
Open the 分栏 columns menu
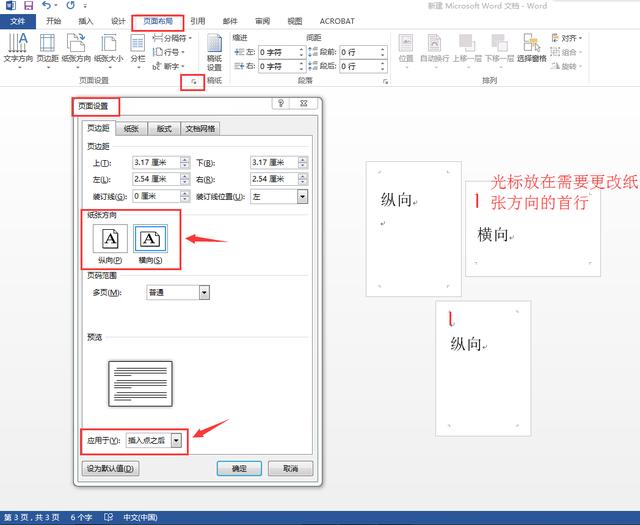(x=138, y=49)
